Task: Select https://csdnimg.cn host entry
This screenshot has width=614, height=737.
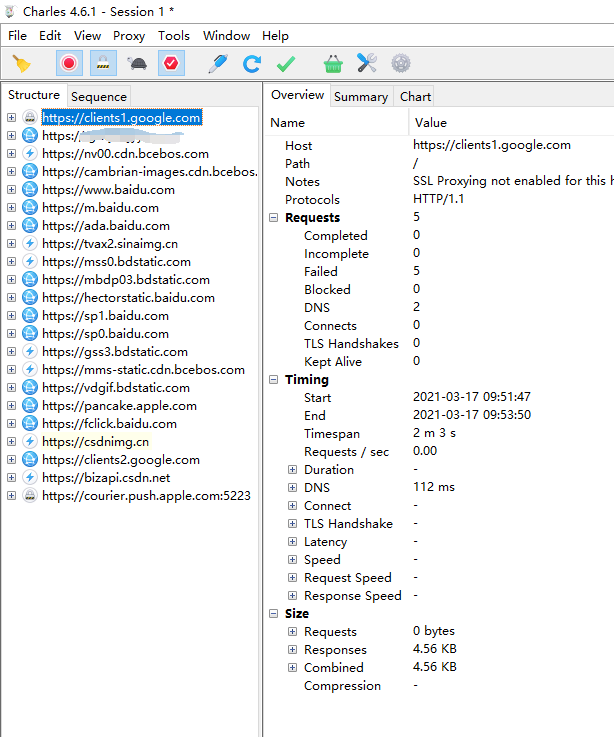Action: tap(95, 442)
